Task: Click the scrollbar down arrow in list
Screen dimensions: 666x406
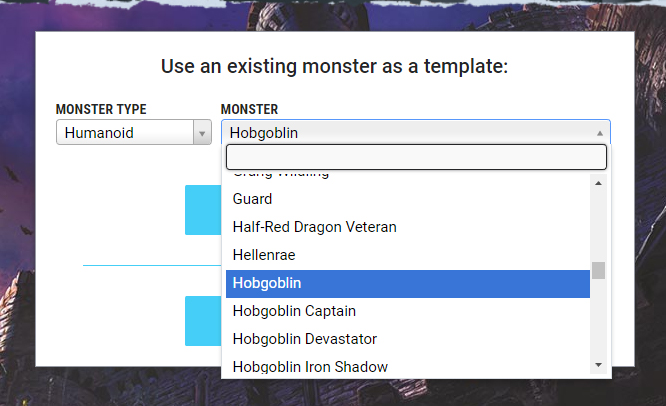Action: [598, 364]
